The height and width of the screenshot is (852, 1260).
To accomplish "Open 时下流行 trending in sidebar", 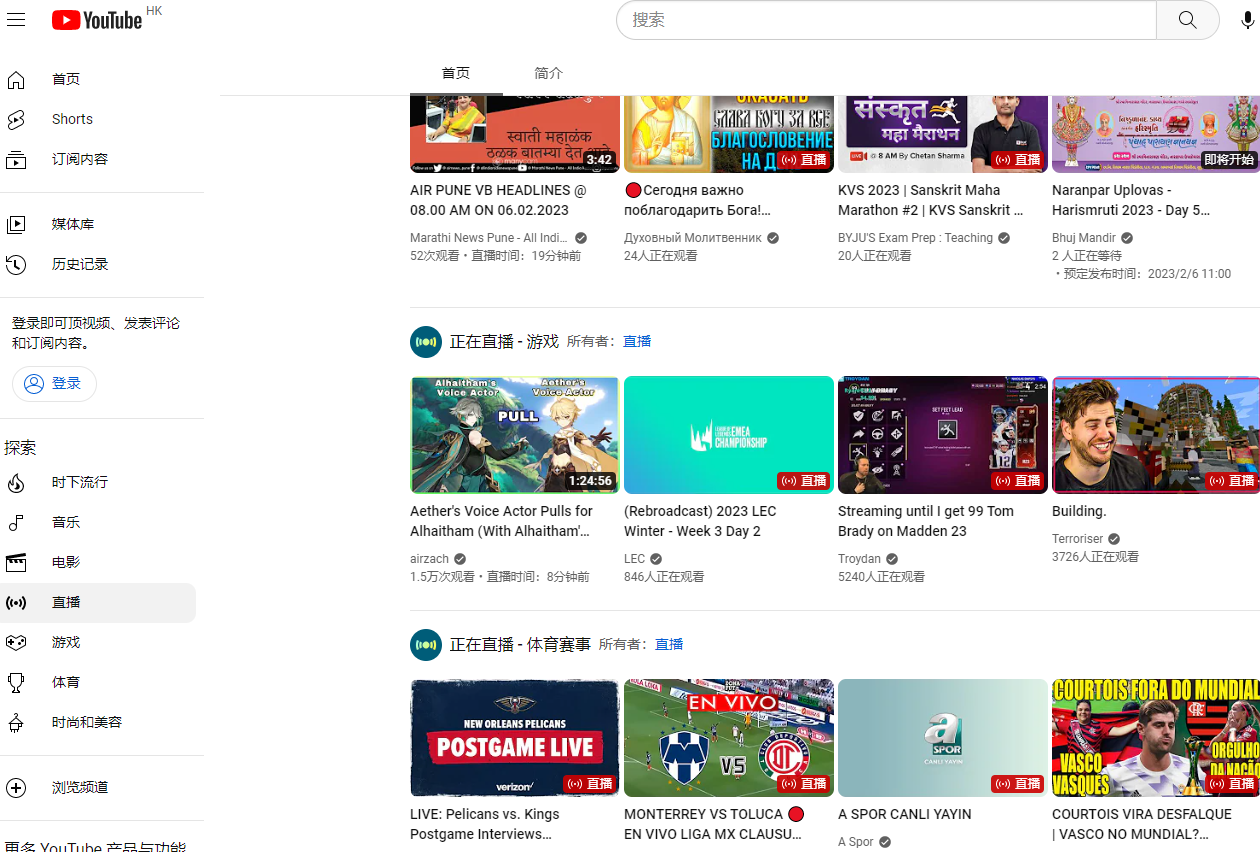I will (x=79, y=482).
